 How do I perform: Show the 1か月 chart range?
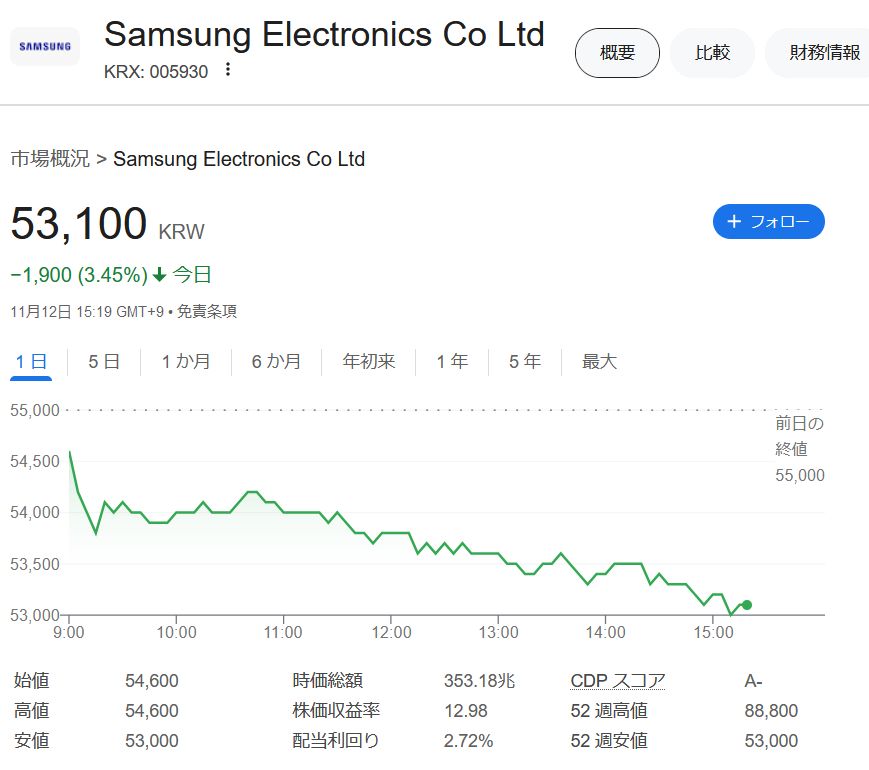coord(186,362)
